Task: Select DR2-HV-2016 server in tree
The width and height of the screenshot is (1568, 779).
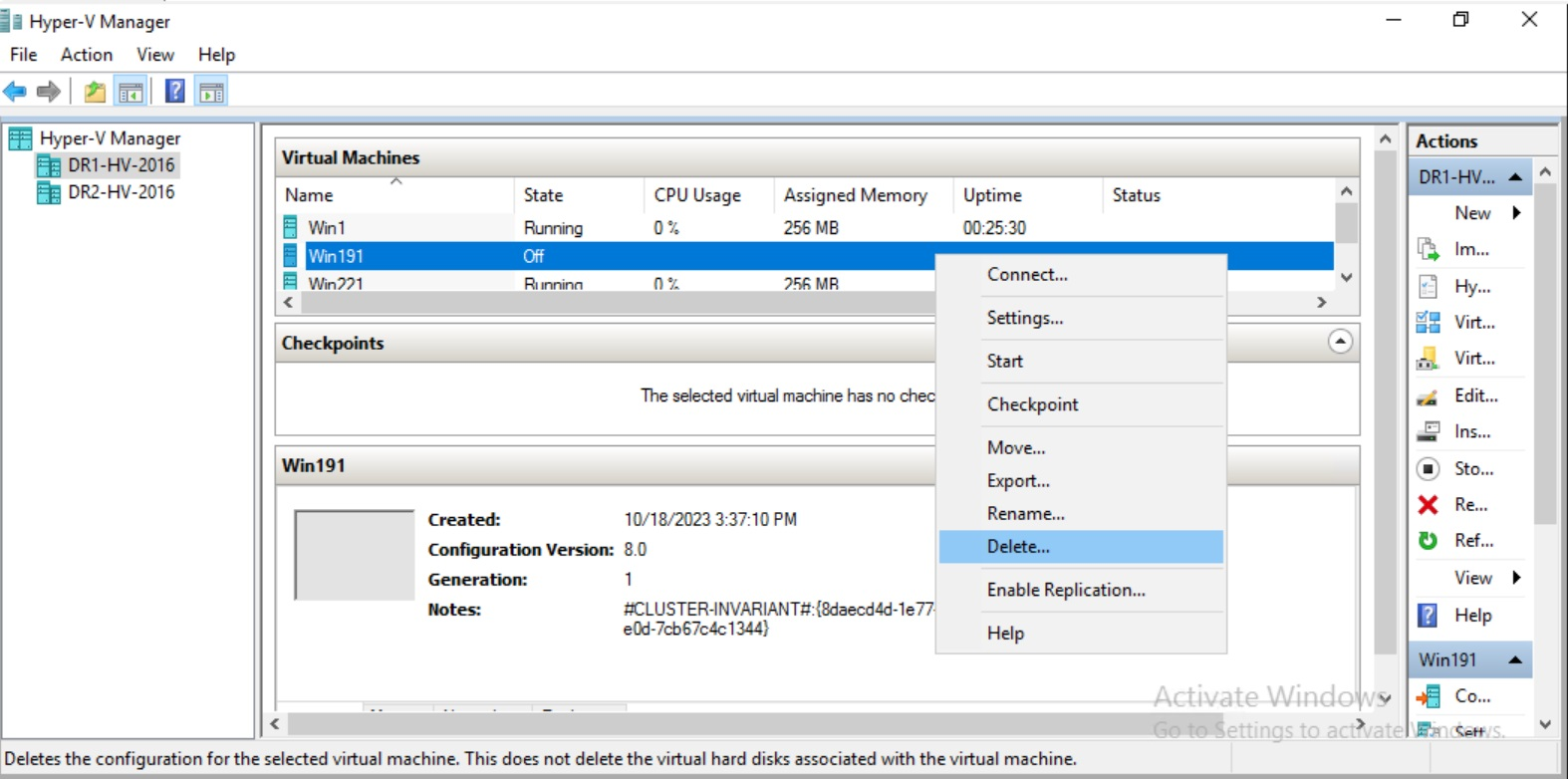Action: (121, 192)
